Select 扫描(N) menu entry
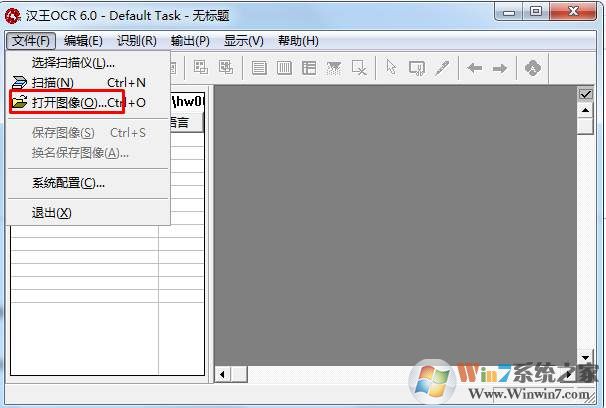Viewport: 606px width, 408px height. pos(89,82)
